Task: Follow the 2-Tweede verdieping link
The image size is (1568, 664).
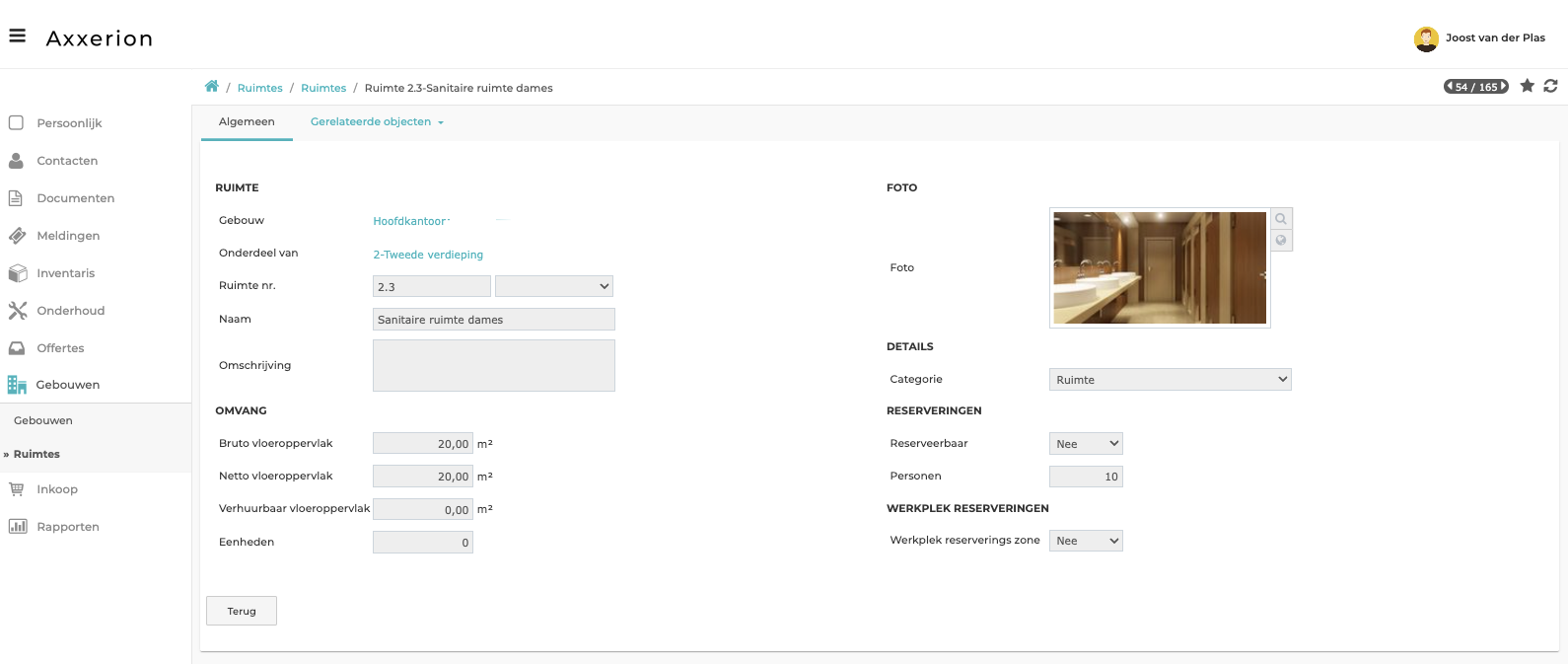Action: coord(428,255)
